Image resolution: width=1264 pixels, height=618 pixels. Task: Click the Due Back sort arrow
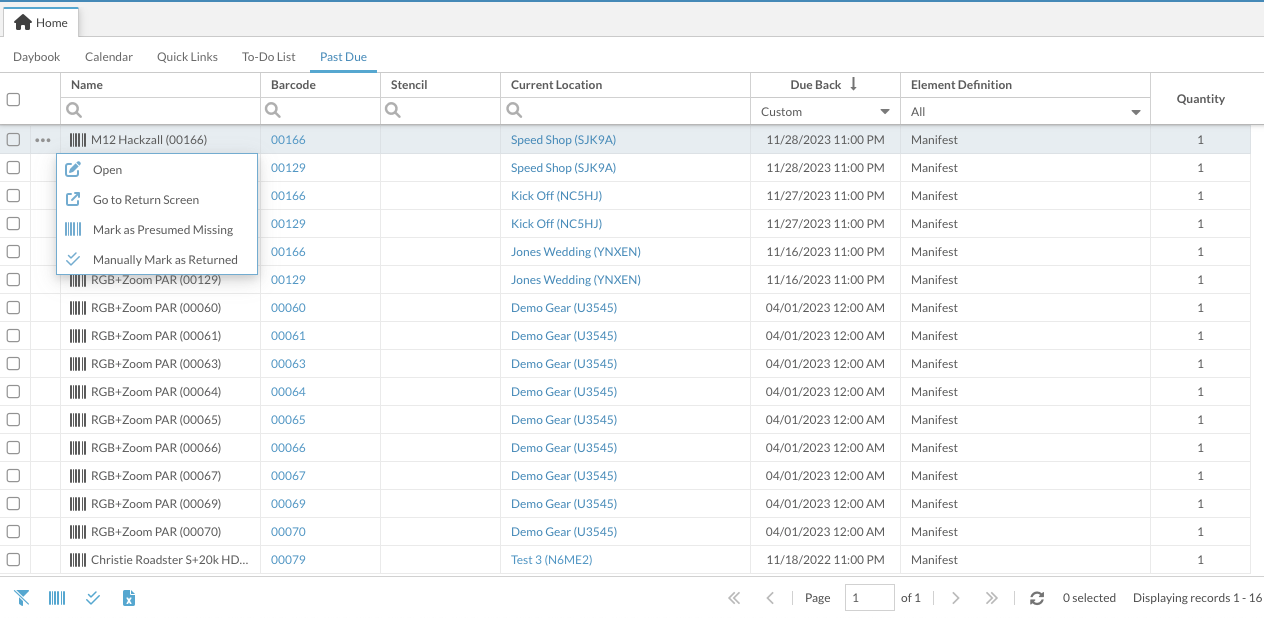[853, 85]
